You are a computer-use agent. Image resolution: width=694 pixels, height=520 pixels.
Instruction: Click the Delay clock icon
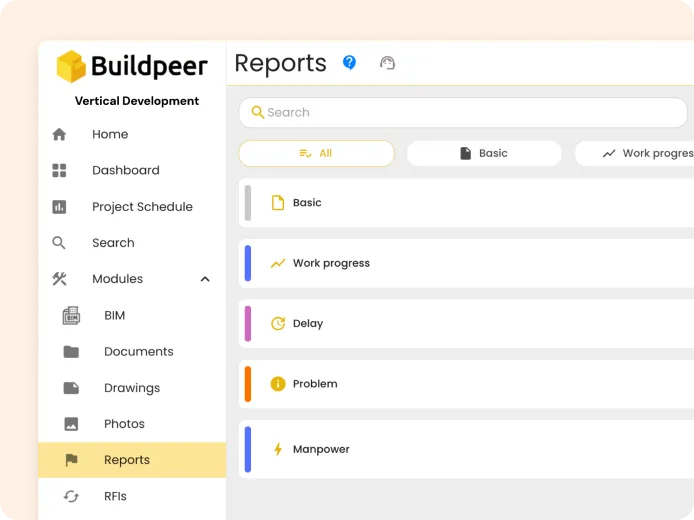pyautogui.click(x=278, y=324)
